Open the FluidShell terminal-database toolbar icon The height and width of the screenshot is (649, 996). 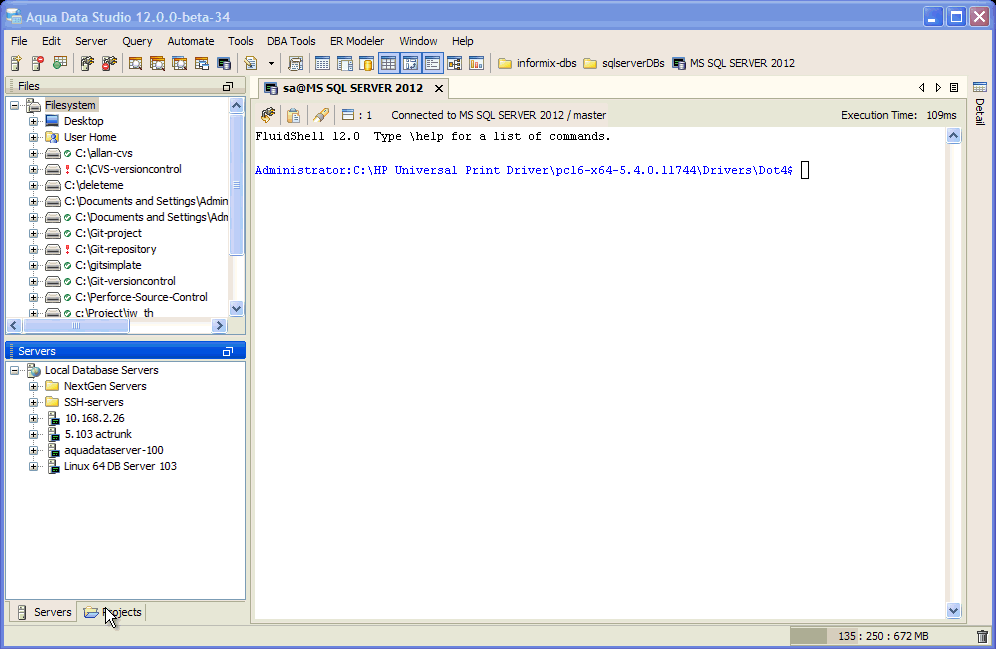[x=224, y=63]
